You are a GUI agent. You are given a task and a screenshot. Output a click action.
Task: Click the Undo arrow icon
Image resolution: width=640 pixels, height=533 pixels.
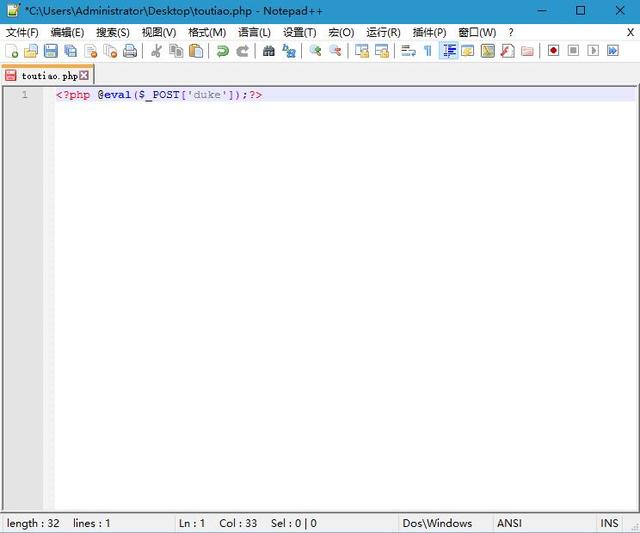222,51
